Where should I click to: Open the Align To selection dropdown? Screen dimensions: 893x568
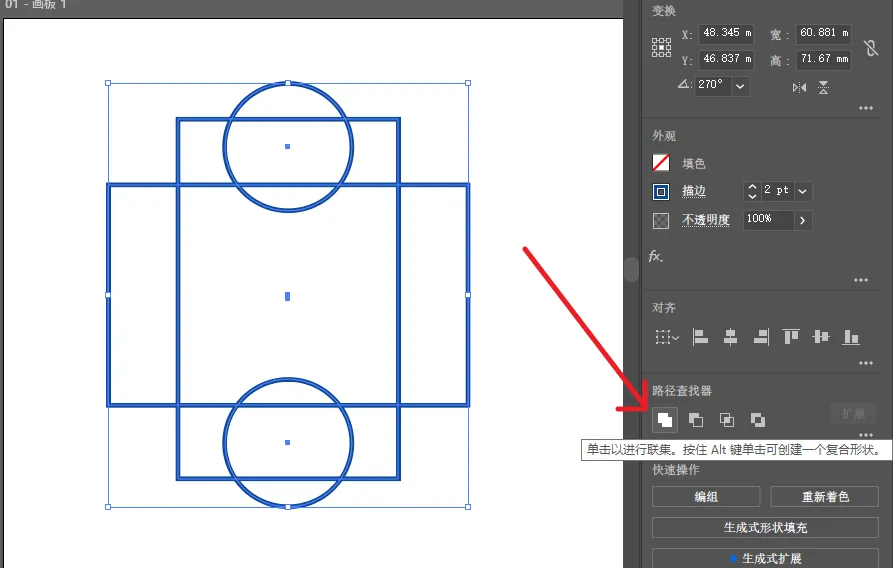(x=666, y=337)
